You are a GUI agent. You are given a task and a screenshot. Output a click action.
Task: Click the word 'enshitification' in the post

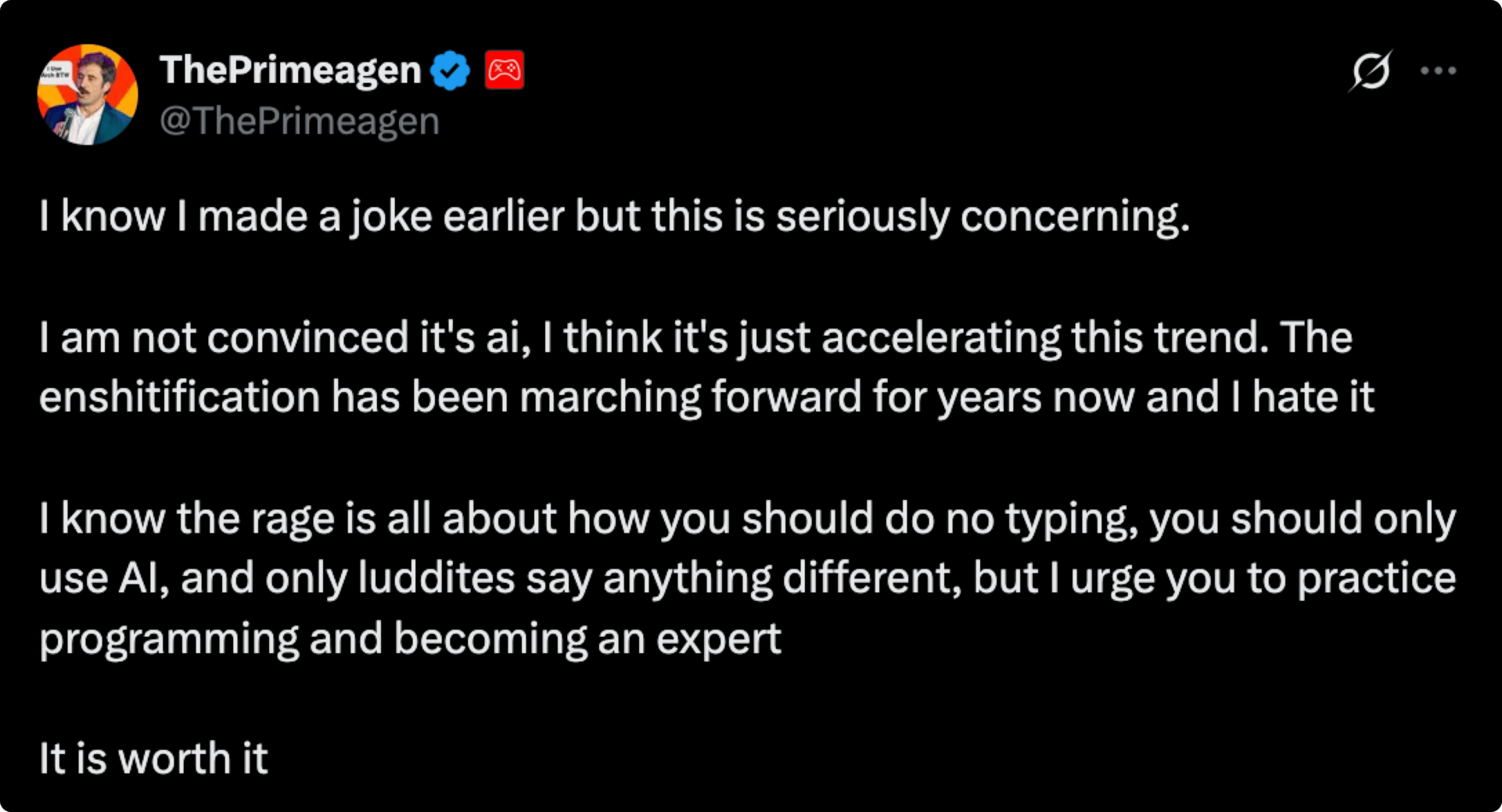point(180,397)
